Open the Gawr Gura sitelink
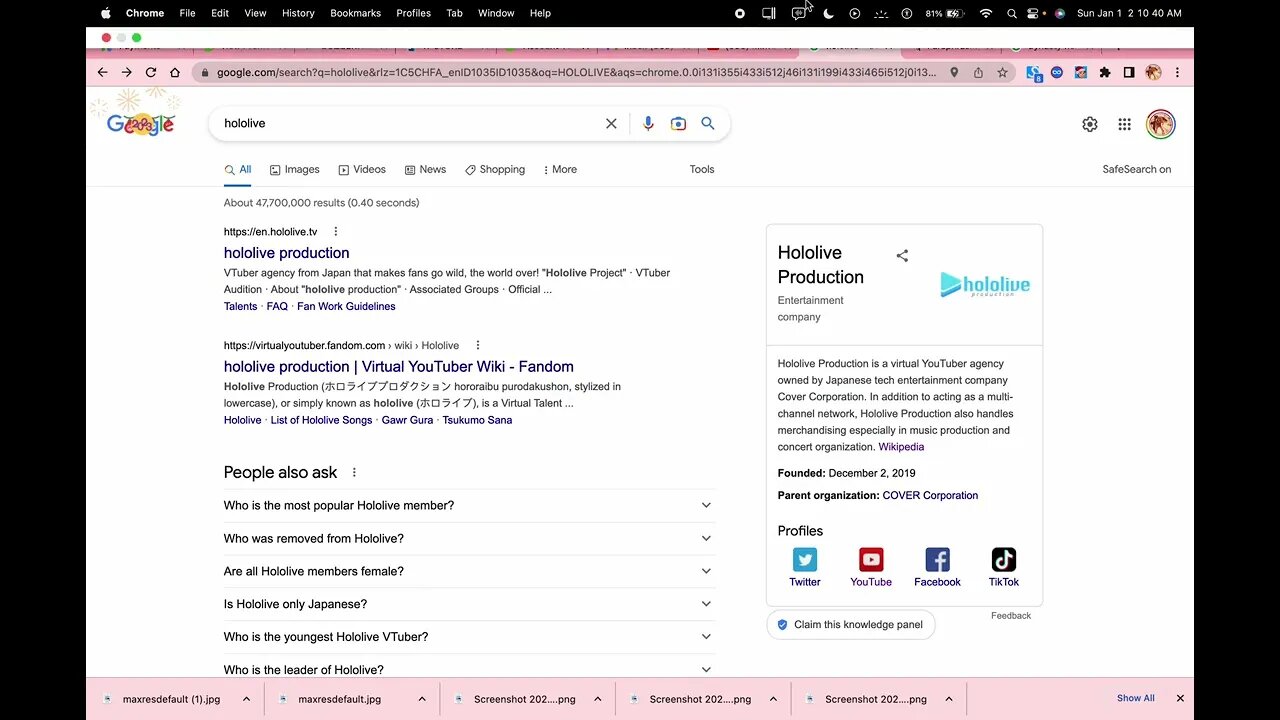 coord(408,420)
